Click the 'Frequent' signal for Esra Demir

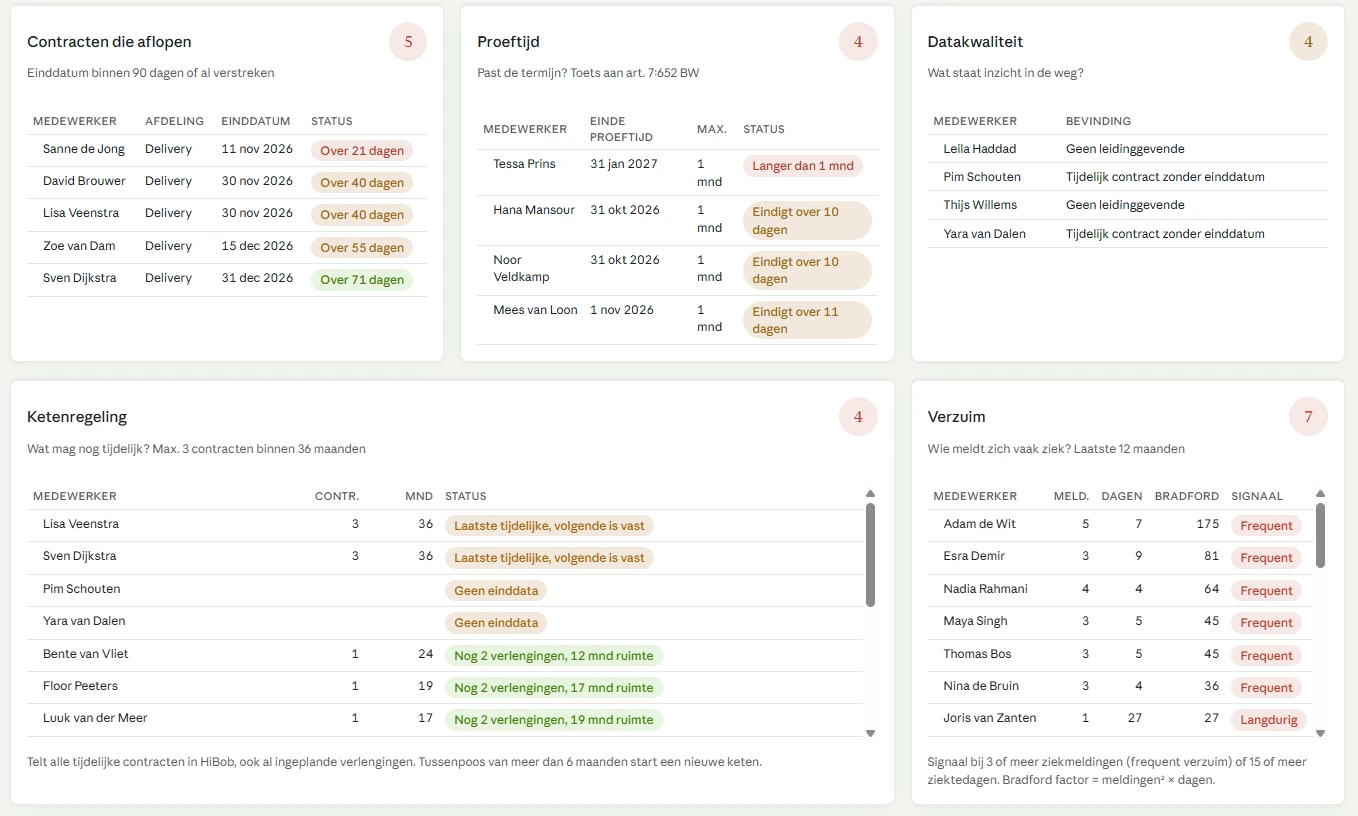tap(1267, 558)
